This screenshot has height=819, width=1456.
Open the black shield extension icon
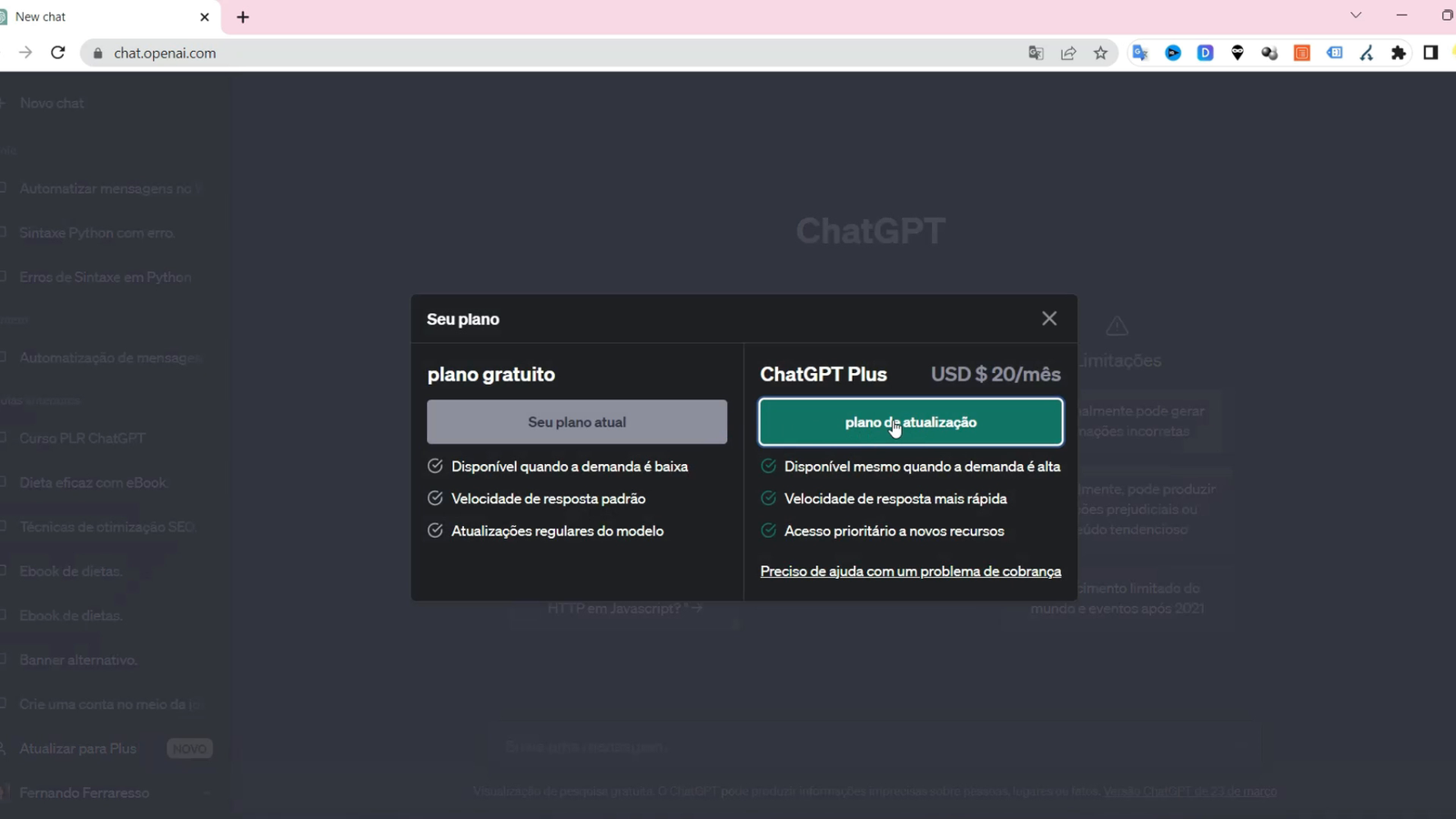[1238, 53]
